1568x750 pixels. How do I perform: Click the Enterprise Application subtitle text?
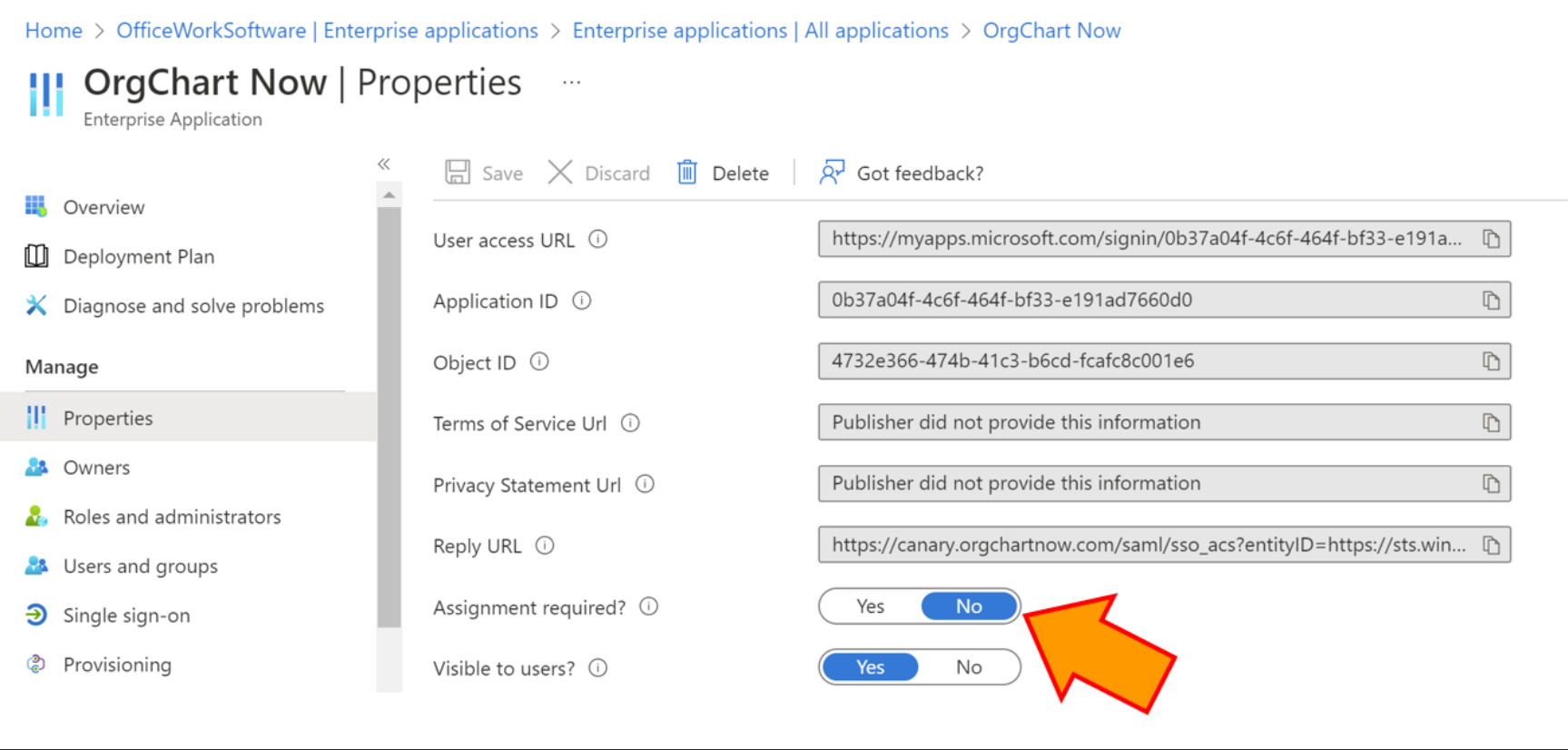(173, 120)
